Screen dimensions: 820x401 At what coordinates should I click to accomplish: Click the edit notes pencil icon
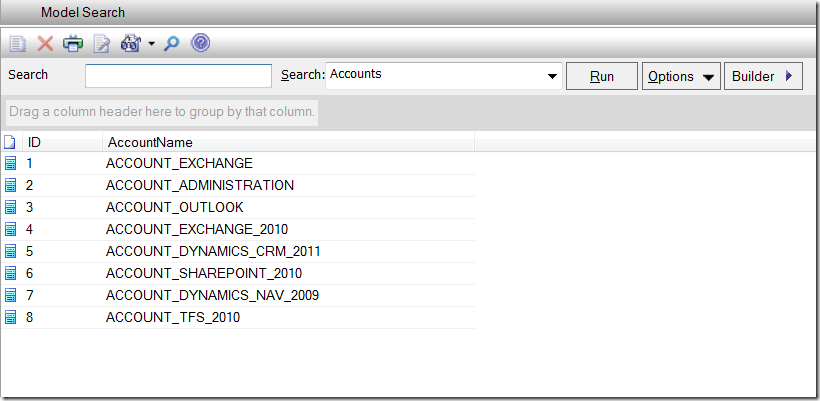coord(101,43)
